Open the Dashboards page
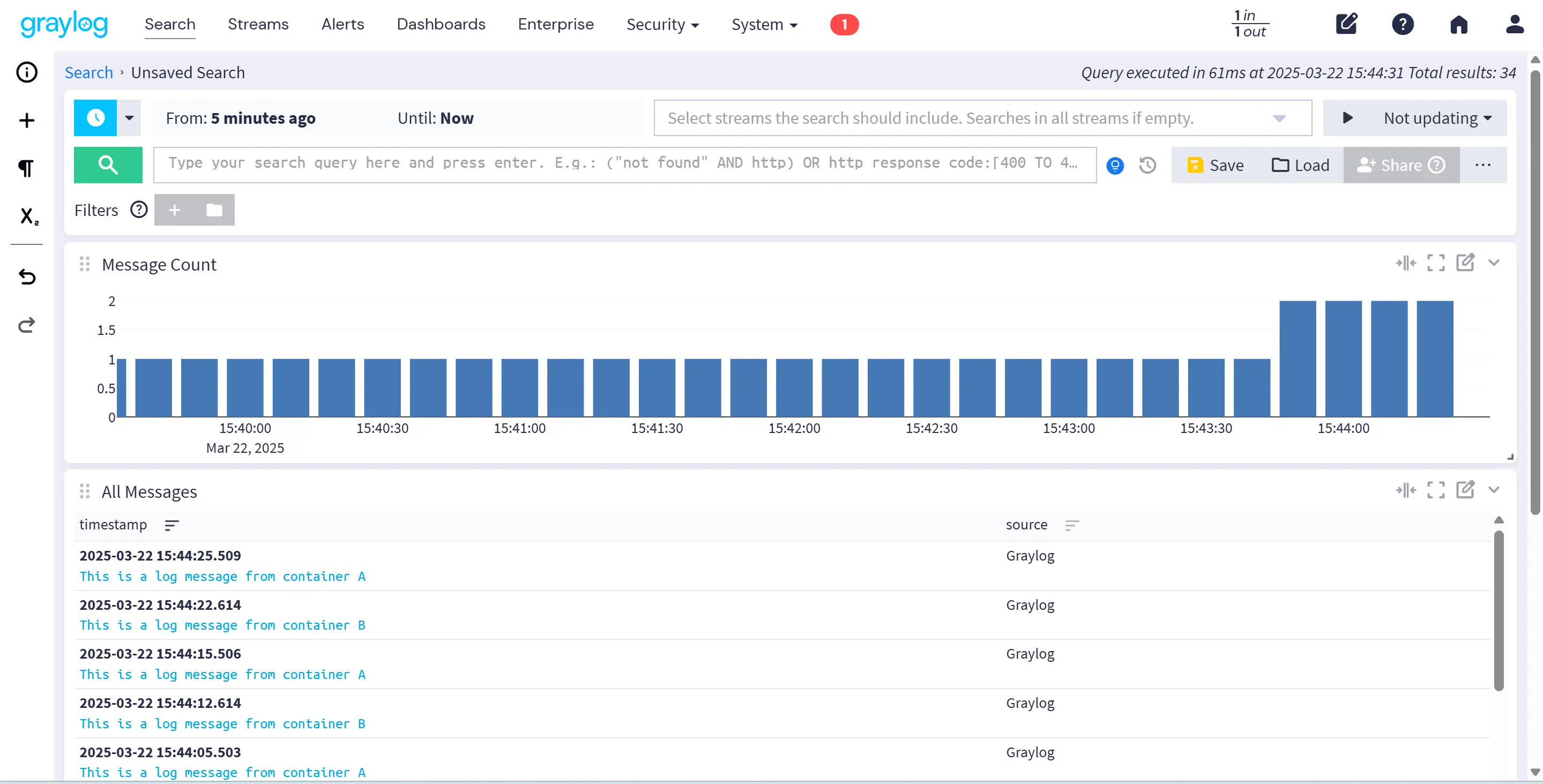 [x=441, y=25]
